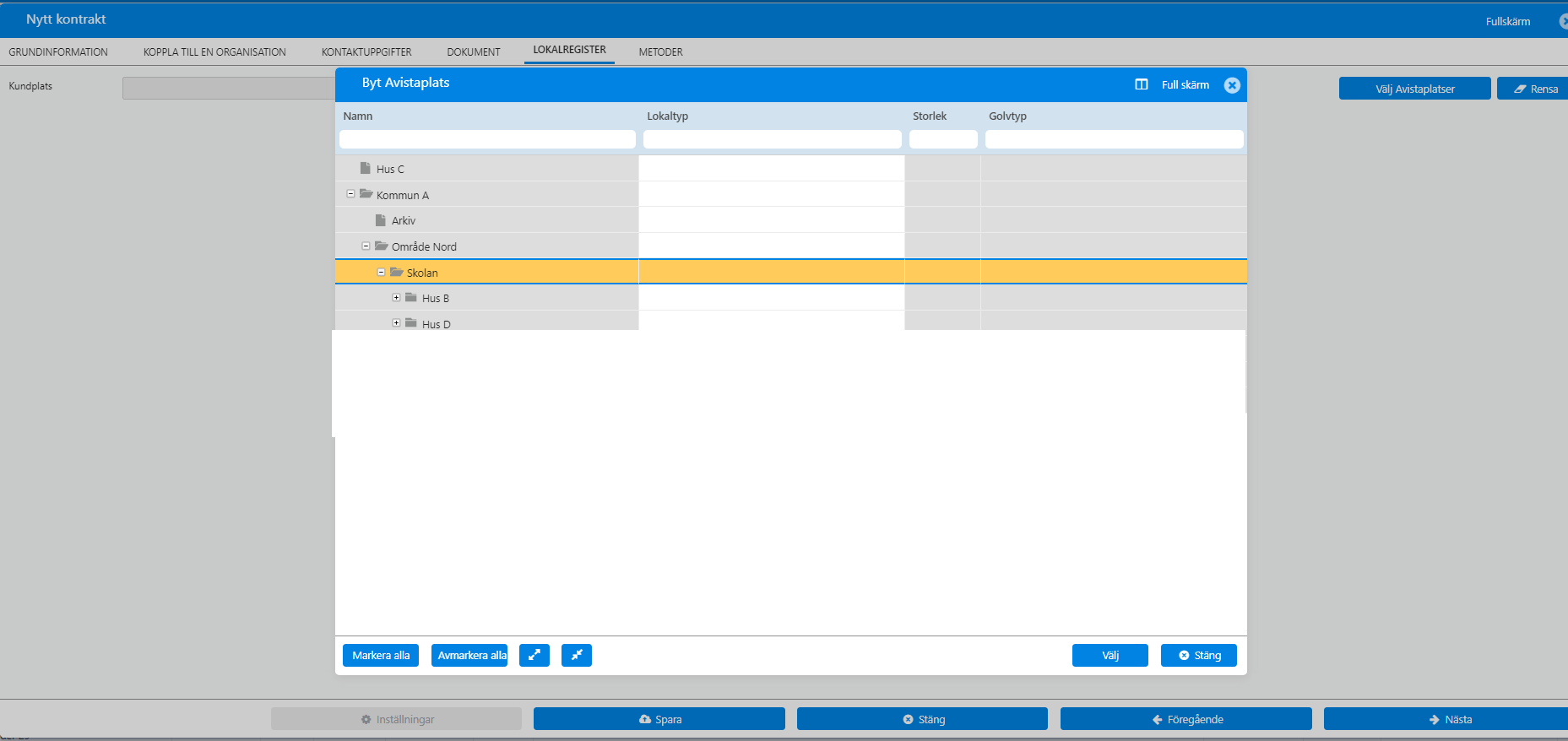Click the Avmarkera alla button
Screen dimensions: 1568x741
(469, 655)
